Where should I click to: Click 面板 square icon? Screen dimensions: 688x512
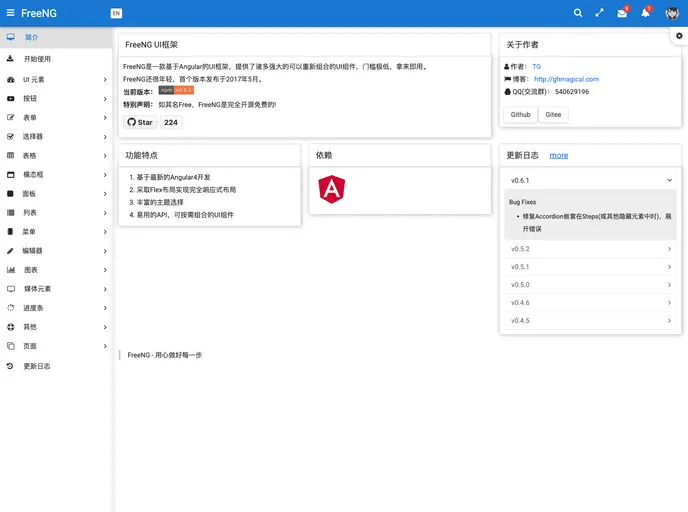(x=11, y=193)
